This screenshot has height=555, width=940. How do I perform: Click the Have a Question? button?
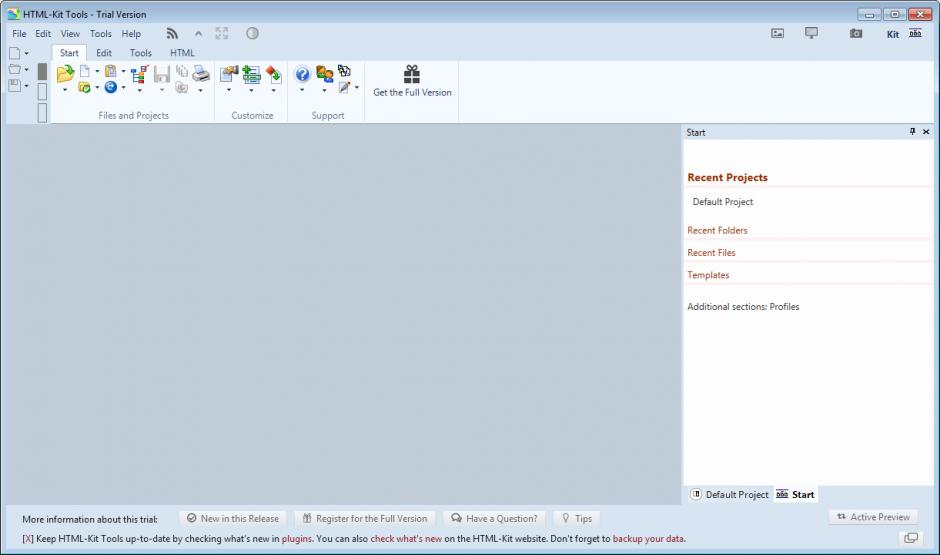(495, 518)
